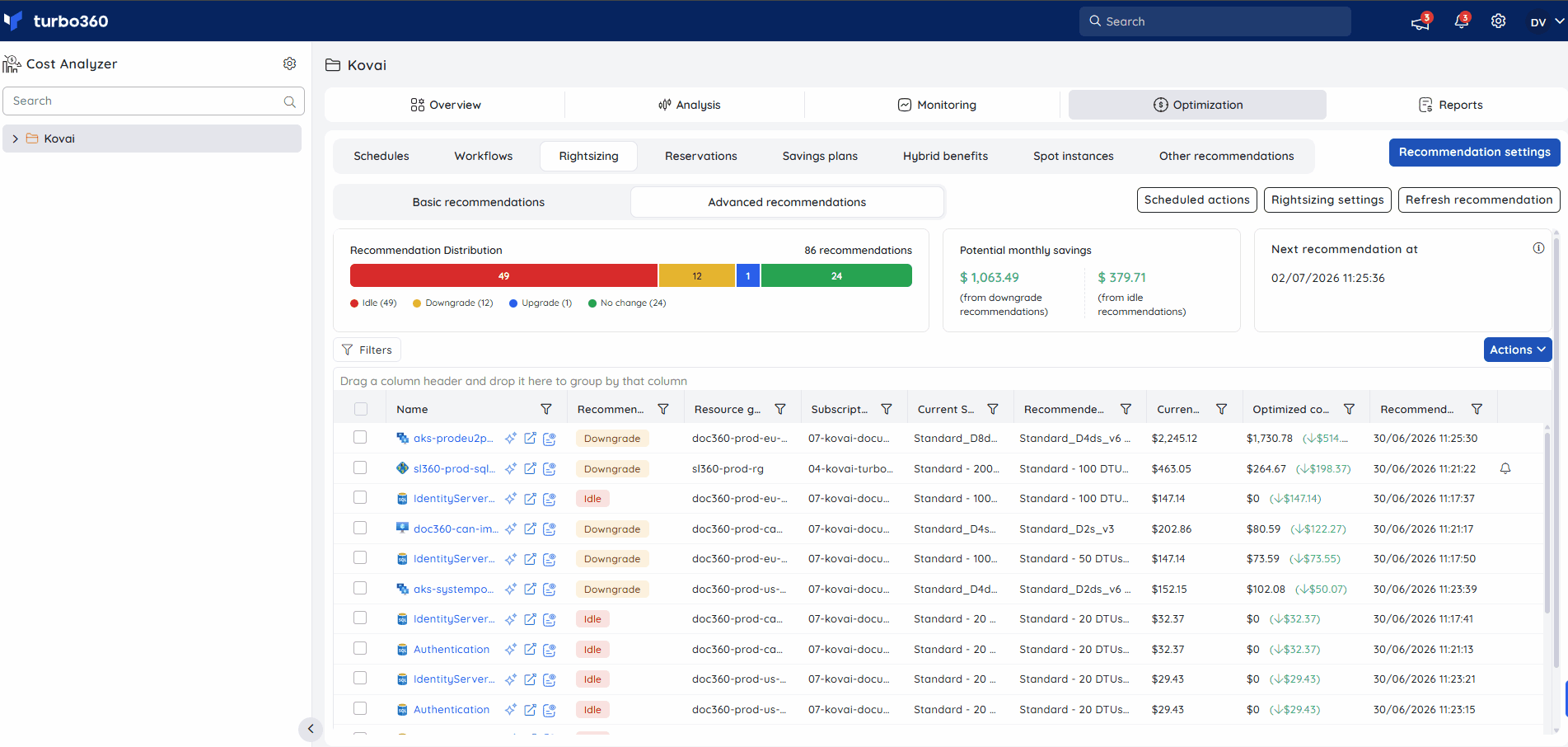Click AI sparkle icon for aks-systempo row
The image size is (1568, 747).
(511, 590)
